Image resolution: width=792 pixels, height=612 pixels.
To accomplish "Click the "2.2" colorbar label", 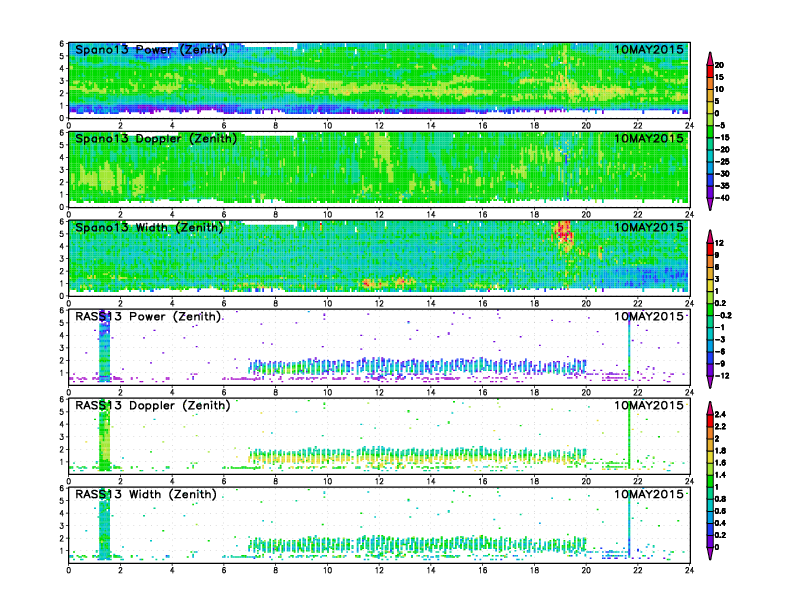I will 720,426.
